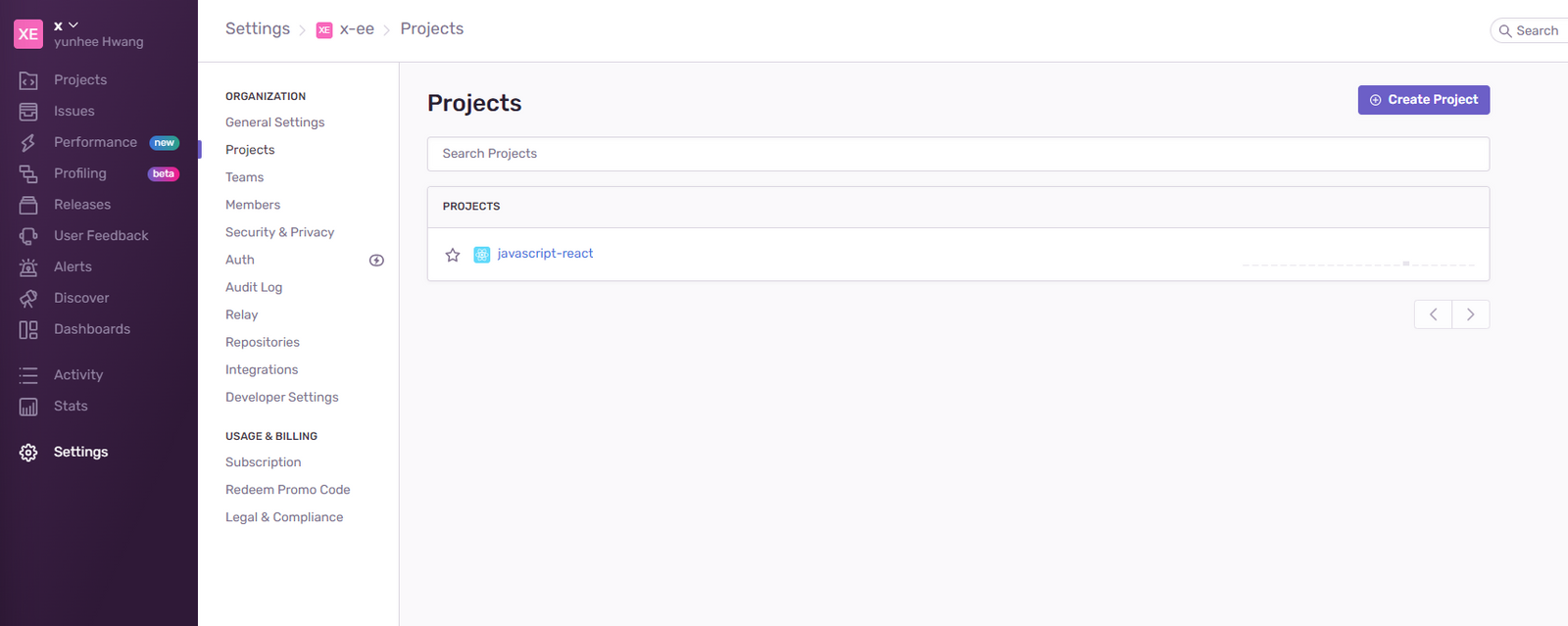Click the Discover telescope icon
This screenshot has height=626, width=1568.
point(28,299)
